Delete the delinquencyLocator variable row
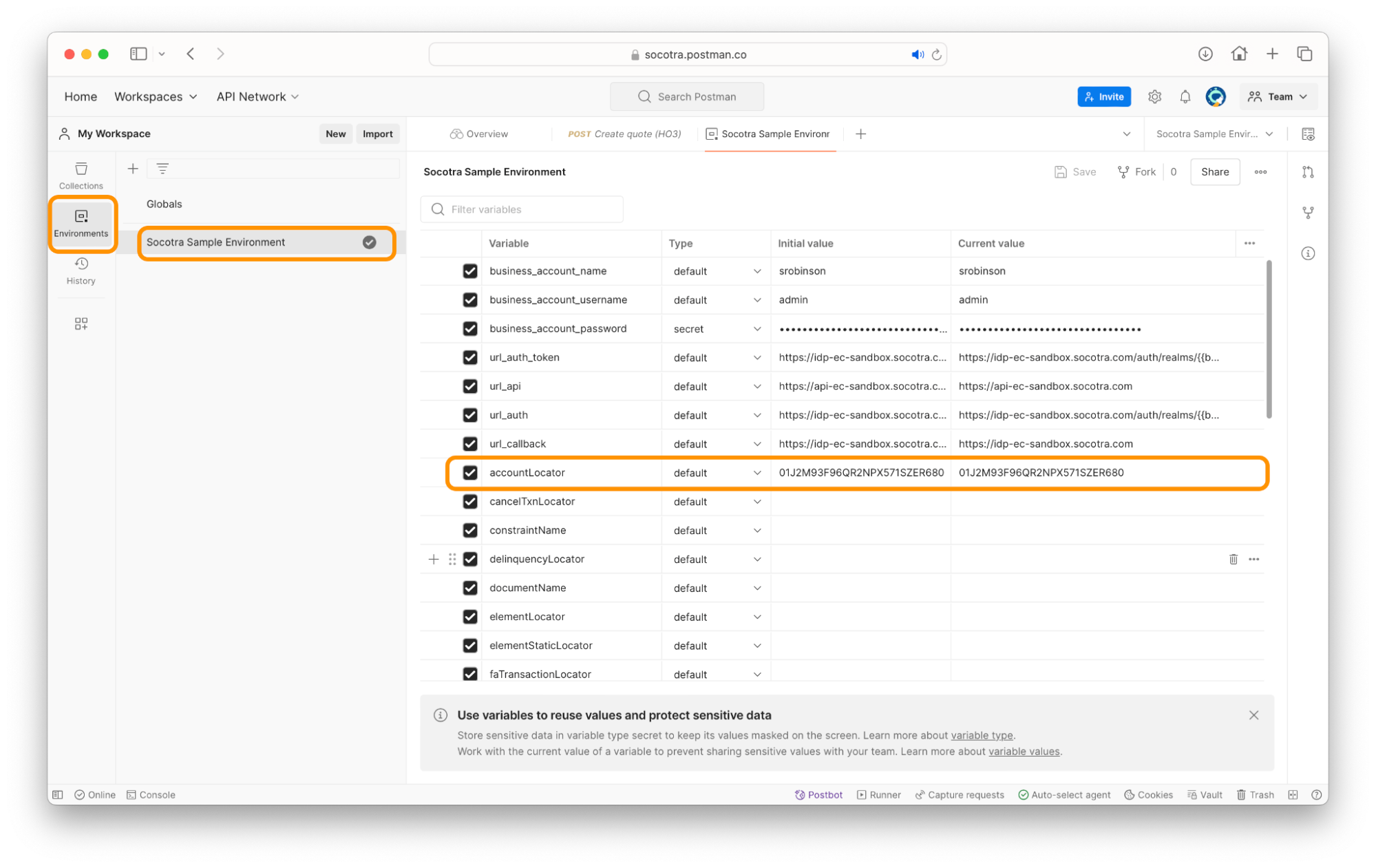Image resolution: width=1376 pixels, height=868 pixels. [x=1233, y=559]
